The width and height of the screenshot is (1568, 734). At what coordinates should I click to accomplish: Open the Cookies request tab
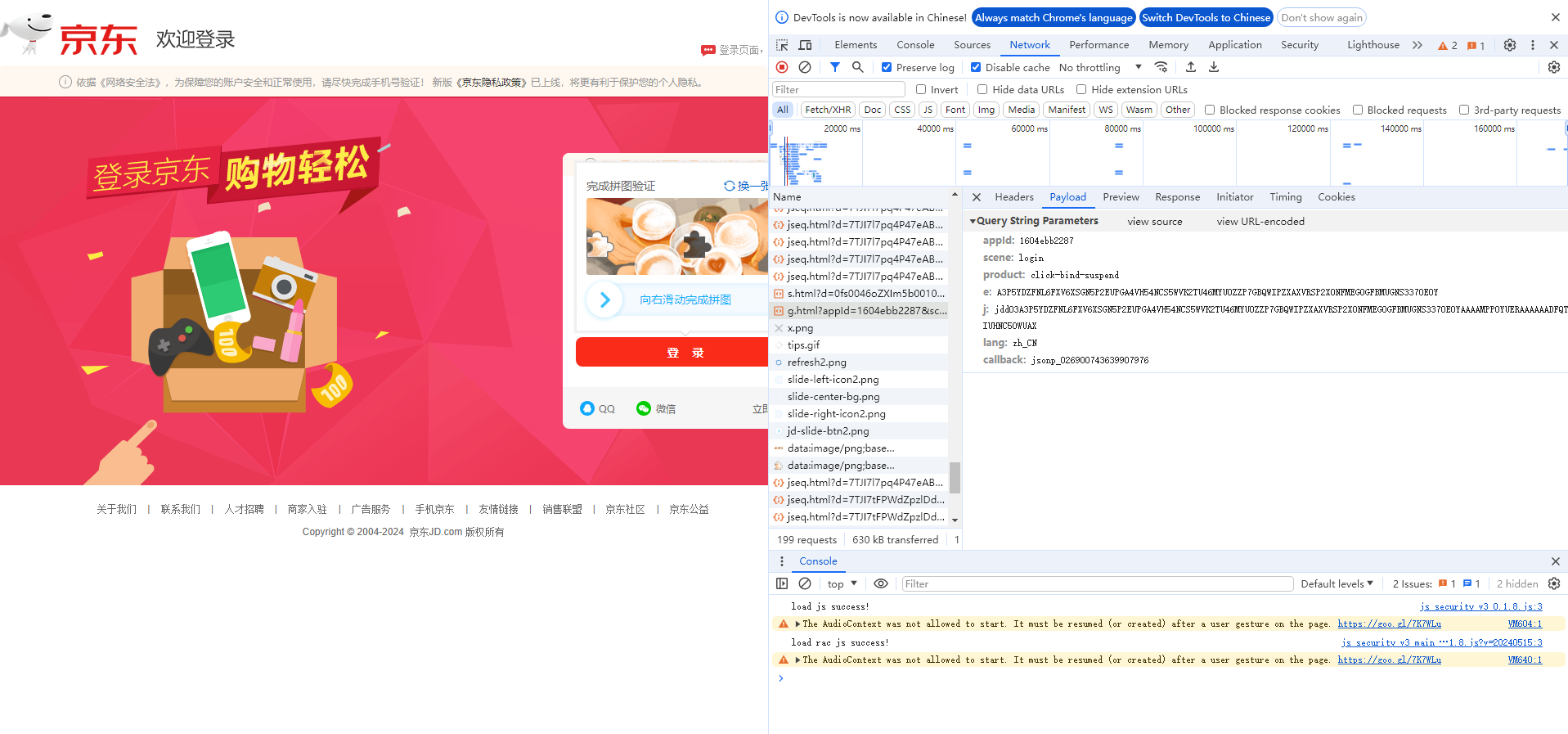click(1336, 197)
